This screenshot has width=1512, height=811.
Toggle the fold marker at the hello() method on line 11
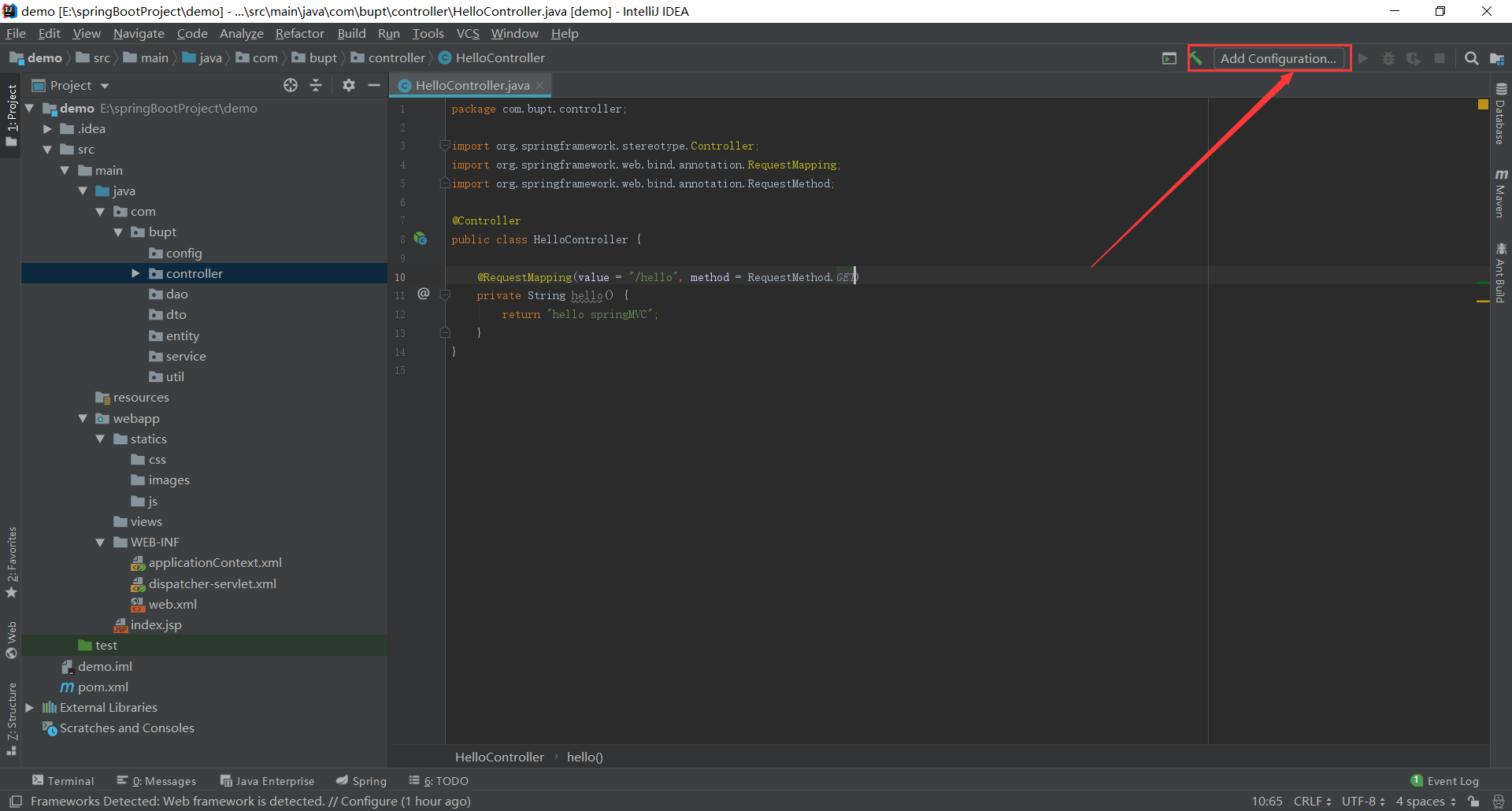[x=445, y=294]
